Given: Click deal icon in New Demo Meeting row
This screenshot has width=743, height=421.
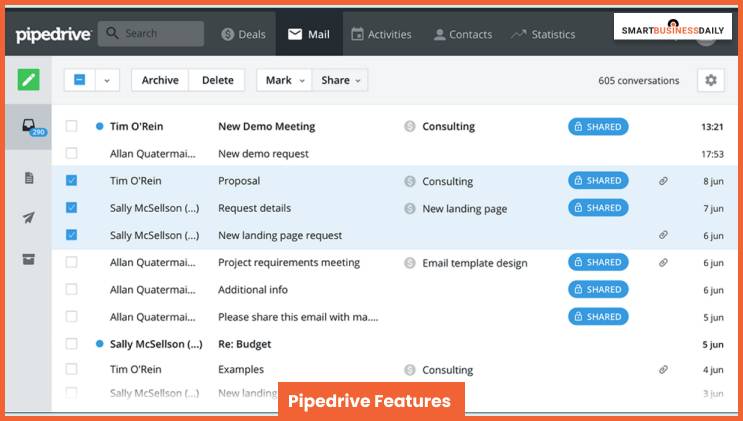Looking at the screenshot, I should pos(410,127).
